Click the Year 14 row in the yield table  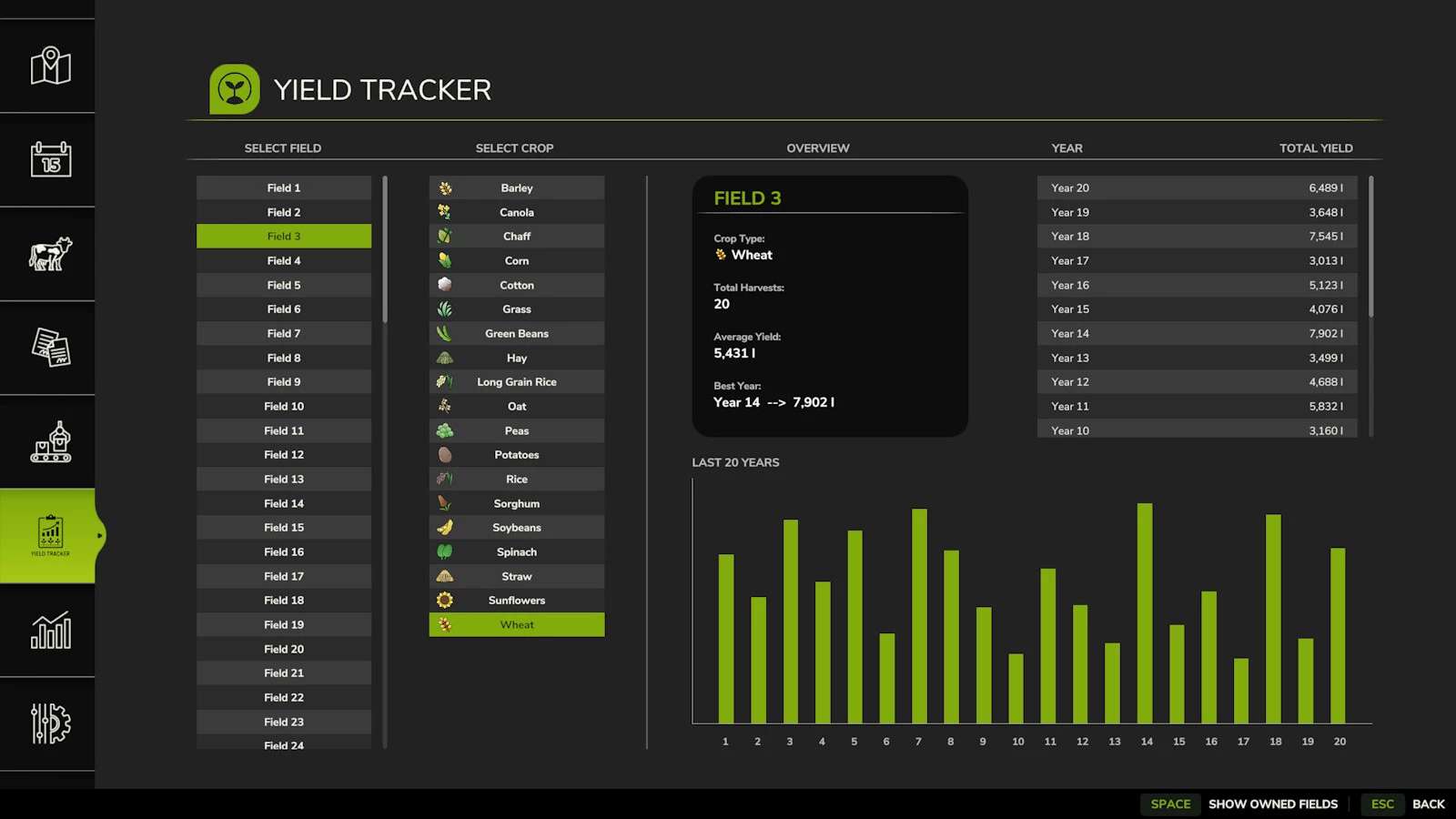pyautogui.click(x=1196, y=333)
